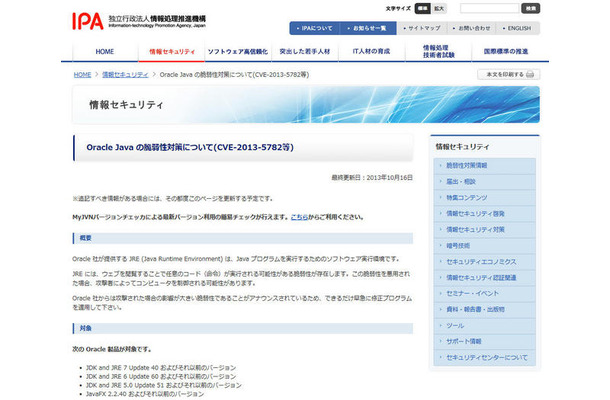Open 情報セキュリティ啓発 in sidebar
The height and width of the screenshot is (400, 610).
point(484,213)
